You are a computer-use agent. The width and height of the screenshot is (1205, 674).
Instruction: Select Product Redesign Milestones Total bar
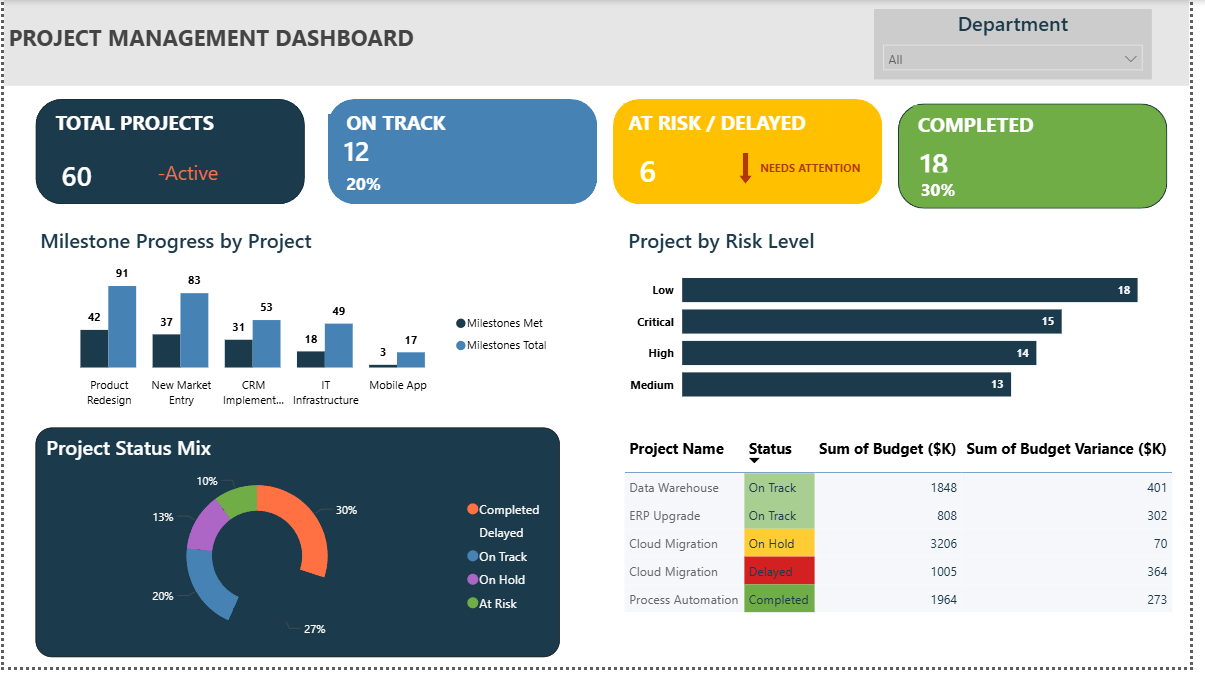(x=122, y=327)
